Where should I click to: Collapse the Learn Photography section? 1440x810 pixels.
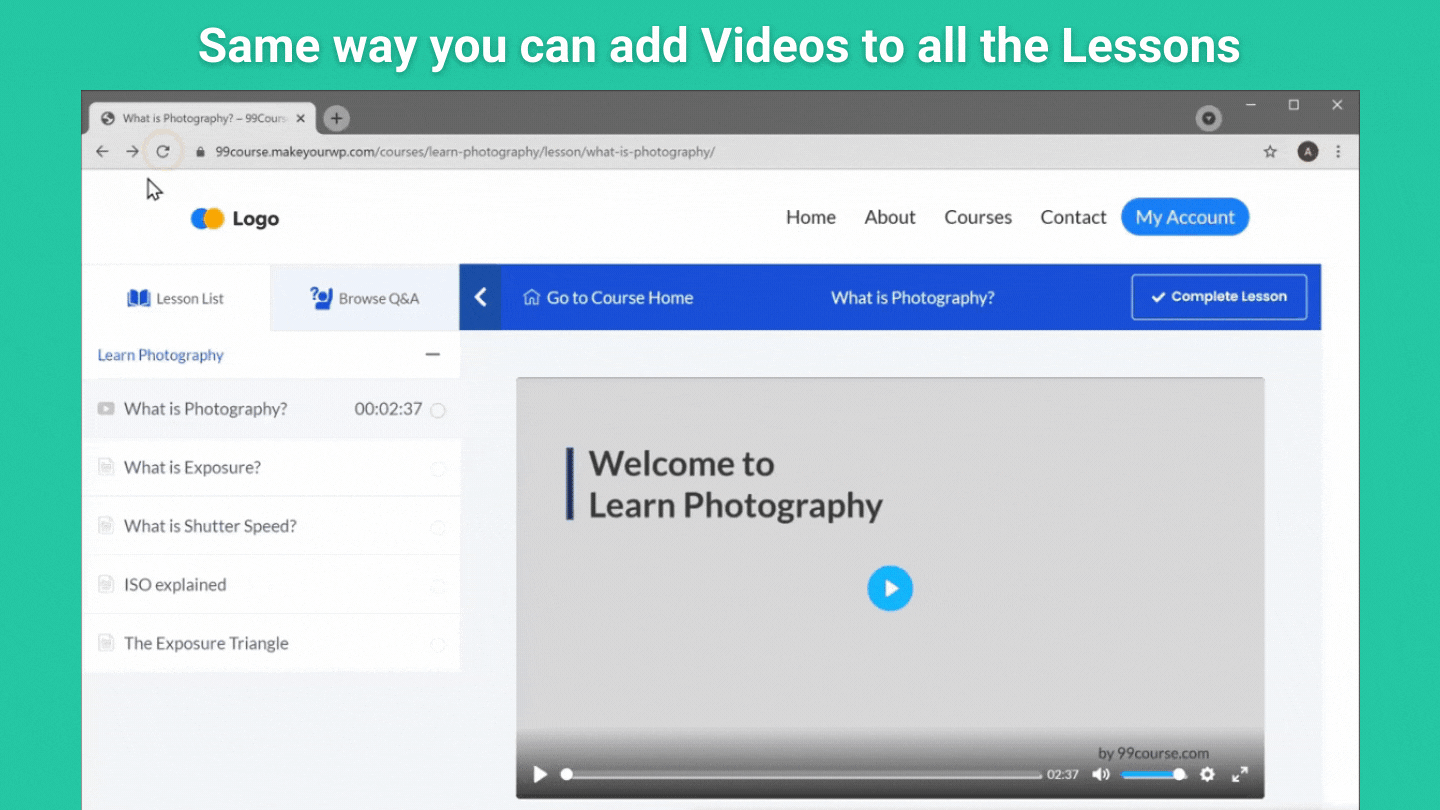(433, 355)
